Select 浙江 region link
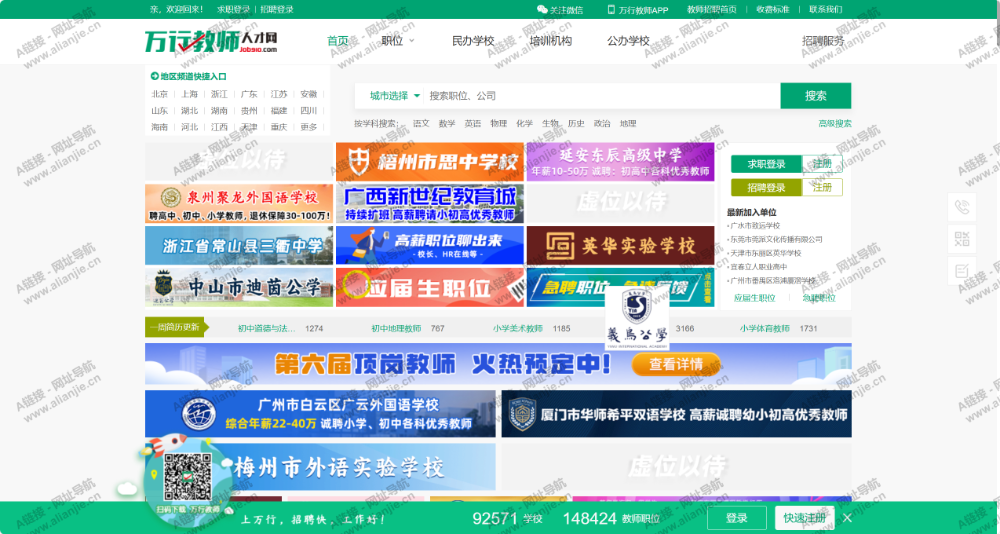 click(219, 94)
